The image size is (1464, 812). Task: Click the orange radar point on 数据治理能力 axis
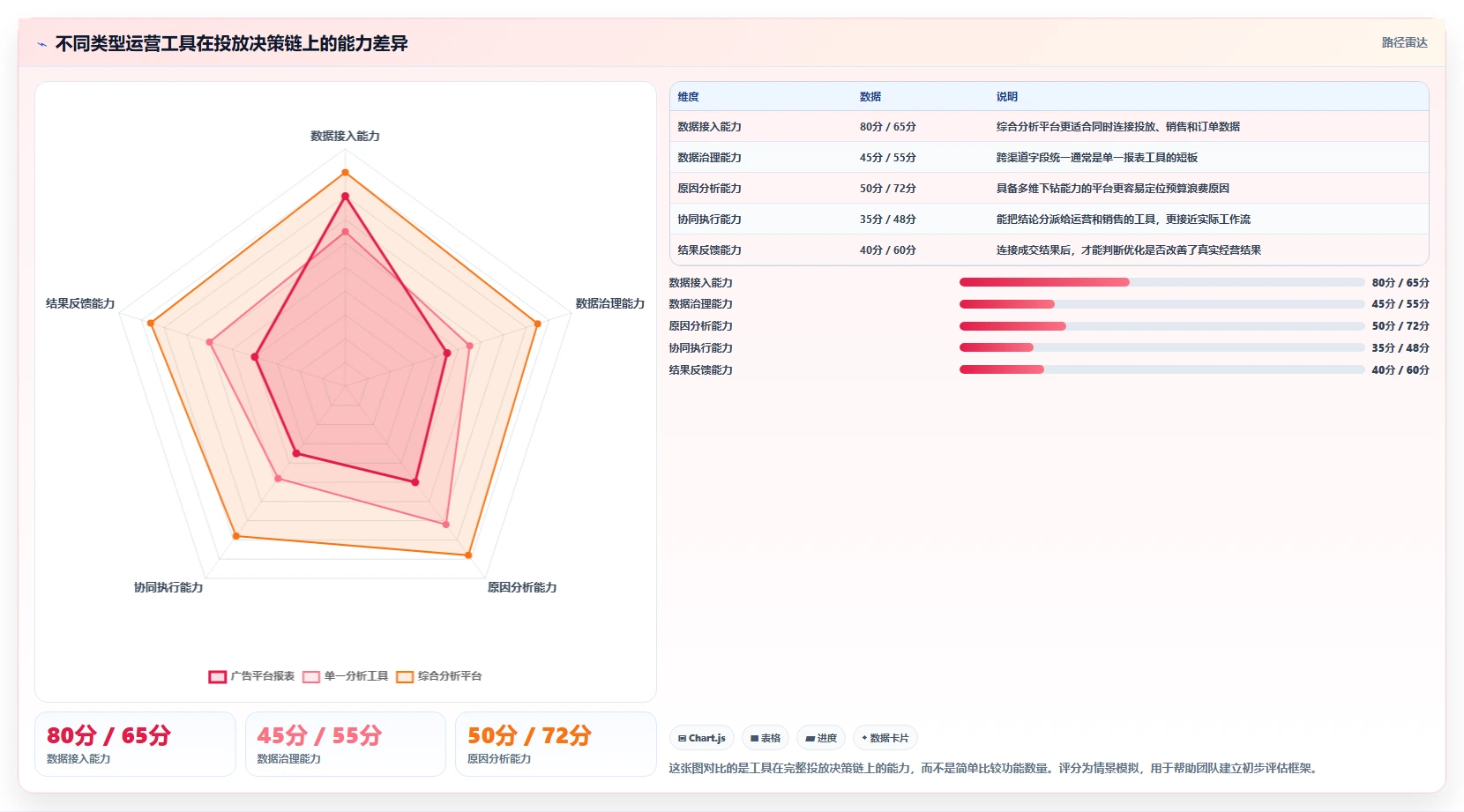[x=537, y=324]
